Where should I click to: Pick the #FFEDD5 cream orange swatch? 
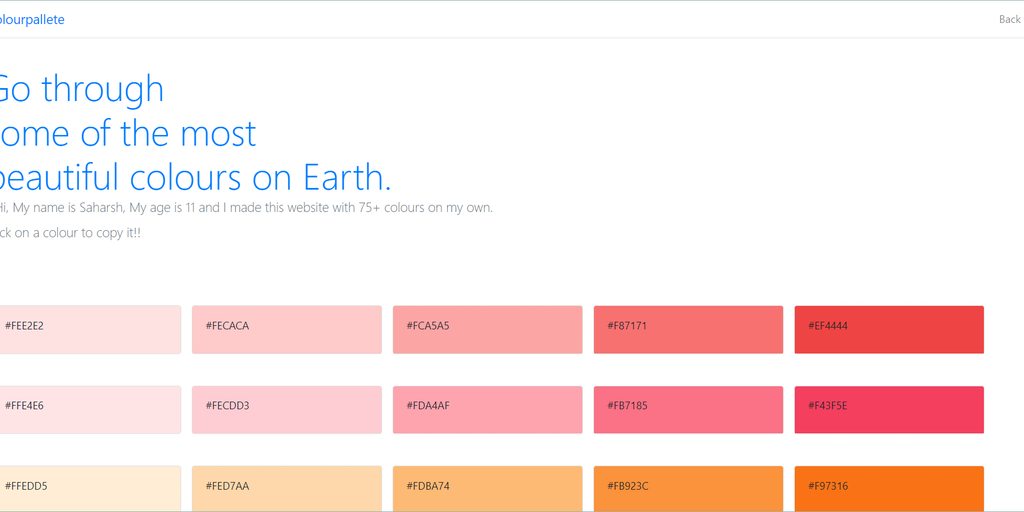[90, 488]
